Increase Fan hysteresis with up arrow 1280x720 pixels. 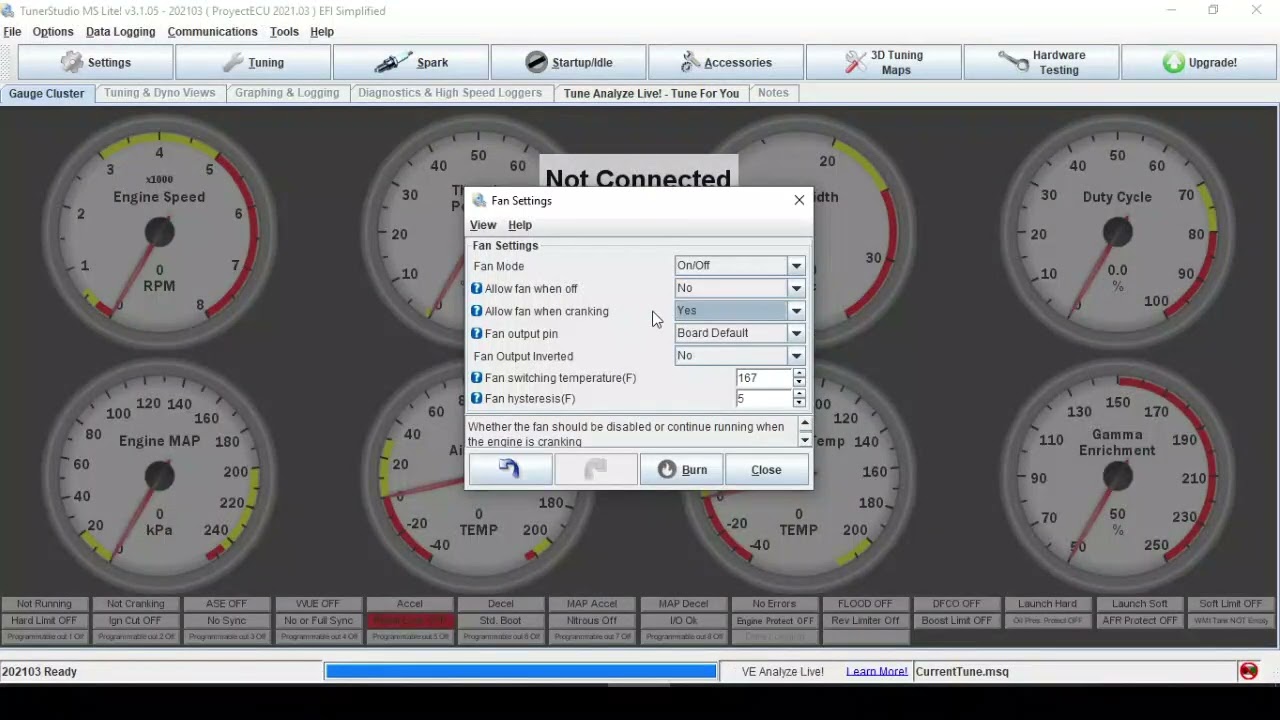coord(798,393)
